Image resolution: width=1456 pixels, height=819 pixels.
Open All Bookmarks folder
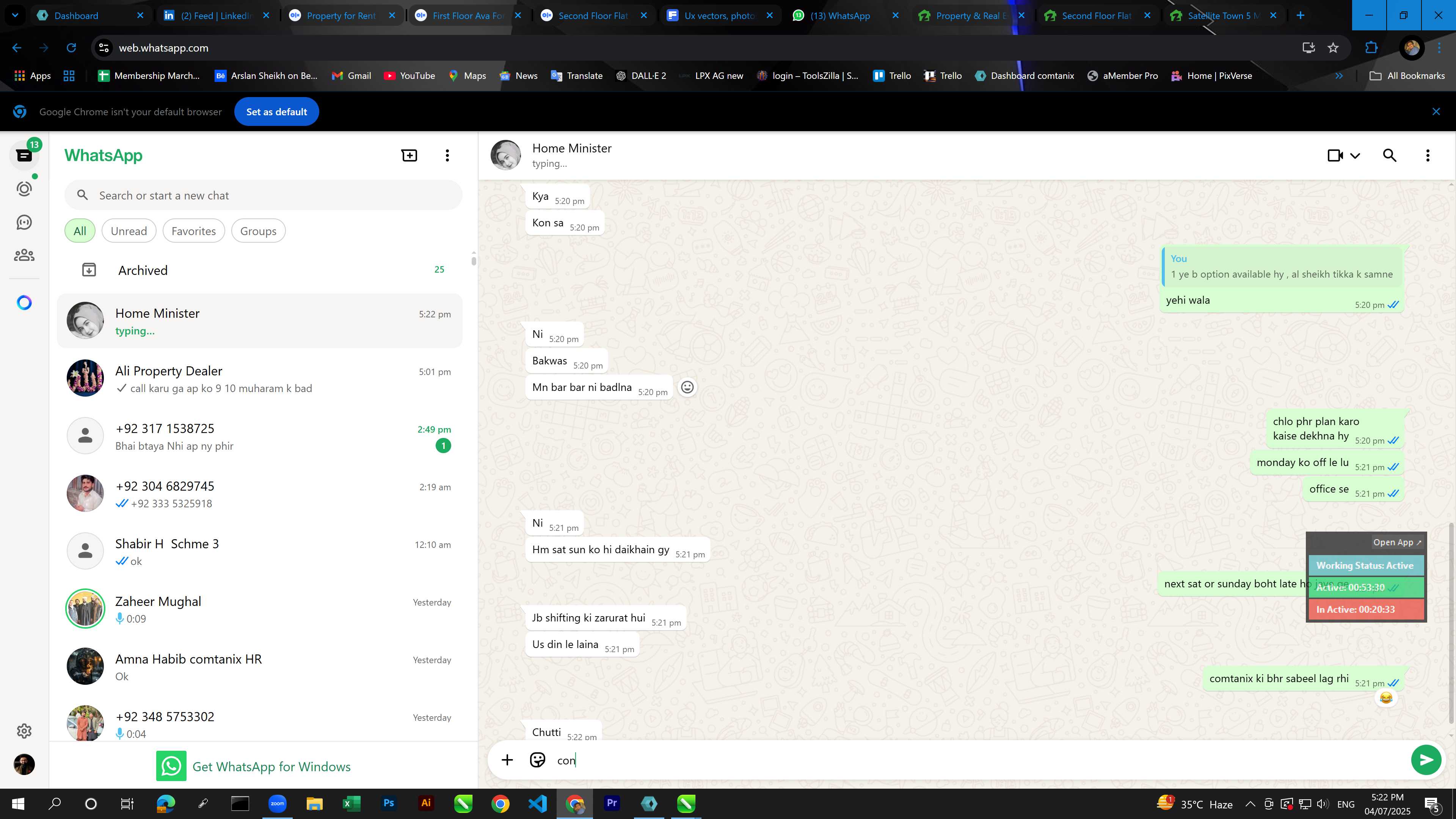point(1407,76)
